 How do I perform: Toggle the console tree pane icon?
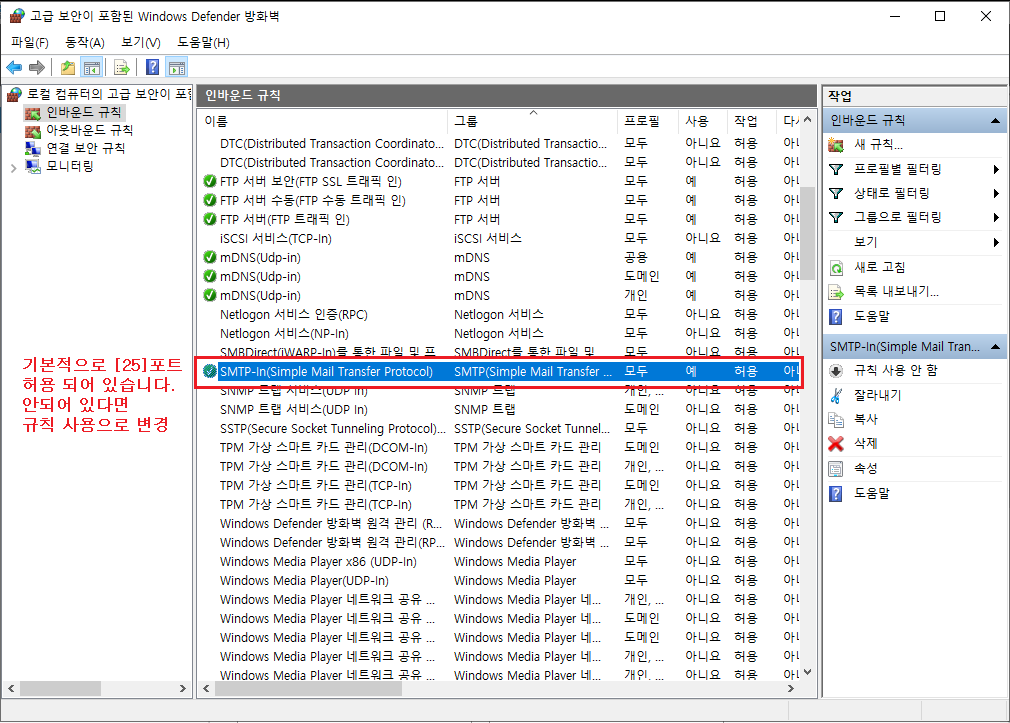click(x=92, y=67)
